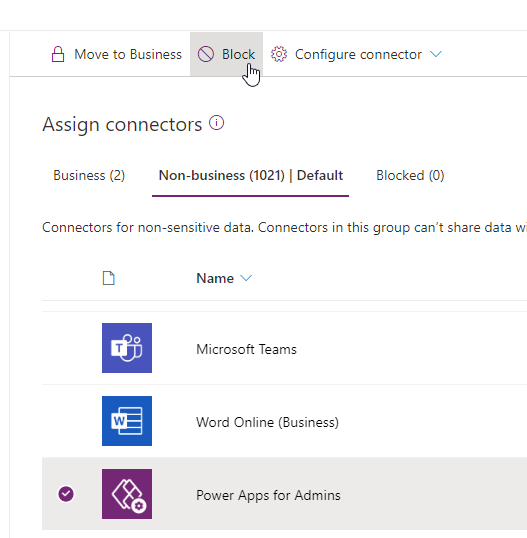Click the Word Online connector icon
Viewport: 527px width, 538px height.
tap(127, 421)
